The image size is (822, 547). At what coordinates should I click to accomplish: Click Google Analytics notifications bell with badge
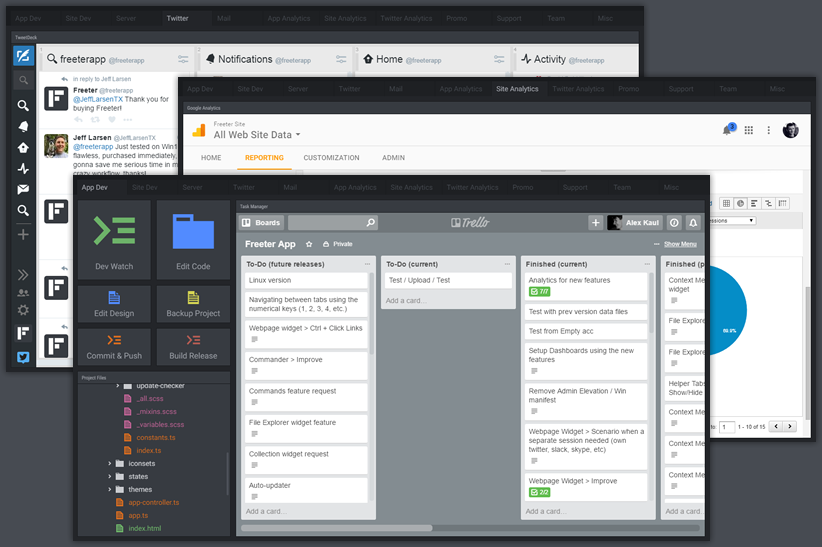click(728, 130)
